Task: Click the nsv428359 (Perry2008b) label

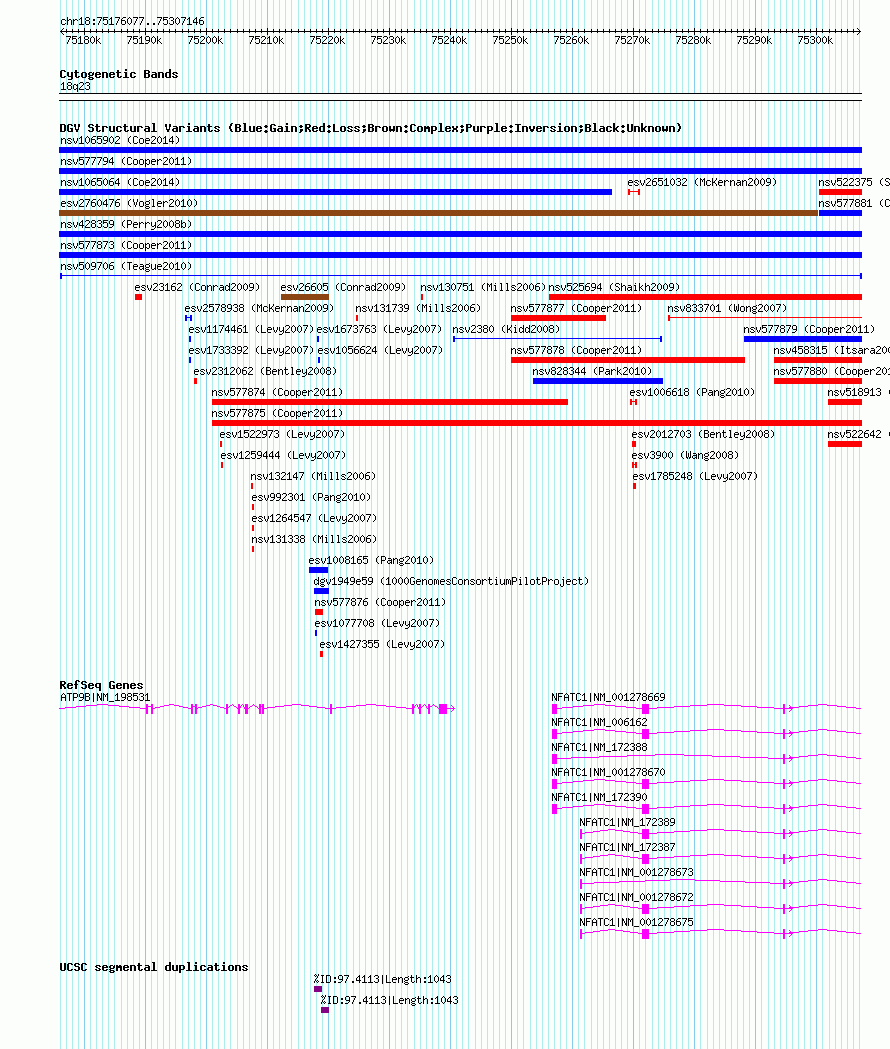Action: (126, 224)
